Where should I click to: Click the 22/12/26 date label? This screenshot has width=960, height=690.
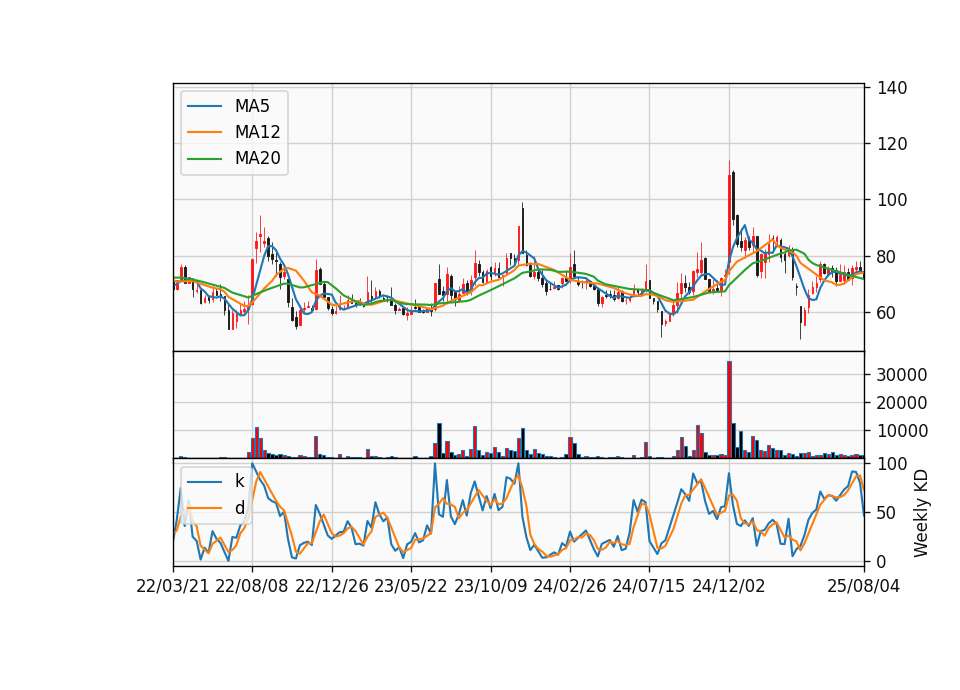332,586
